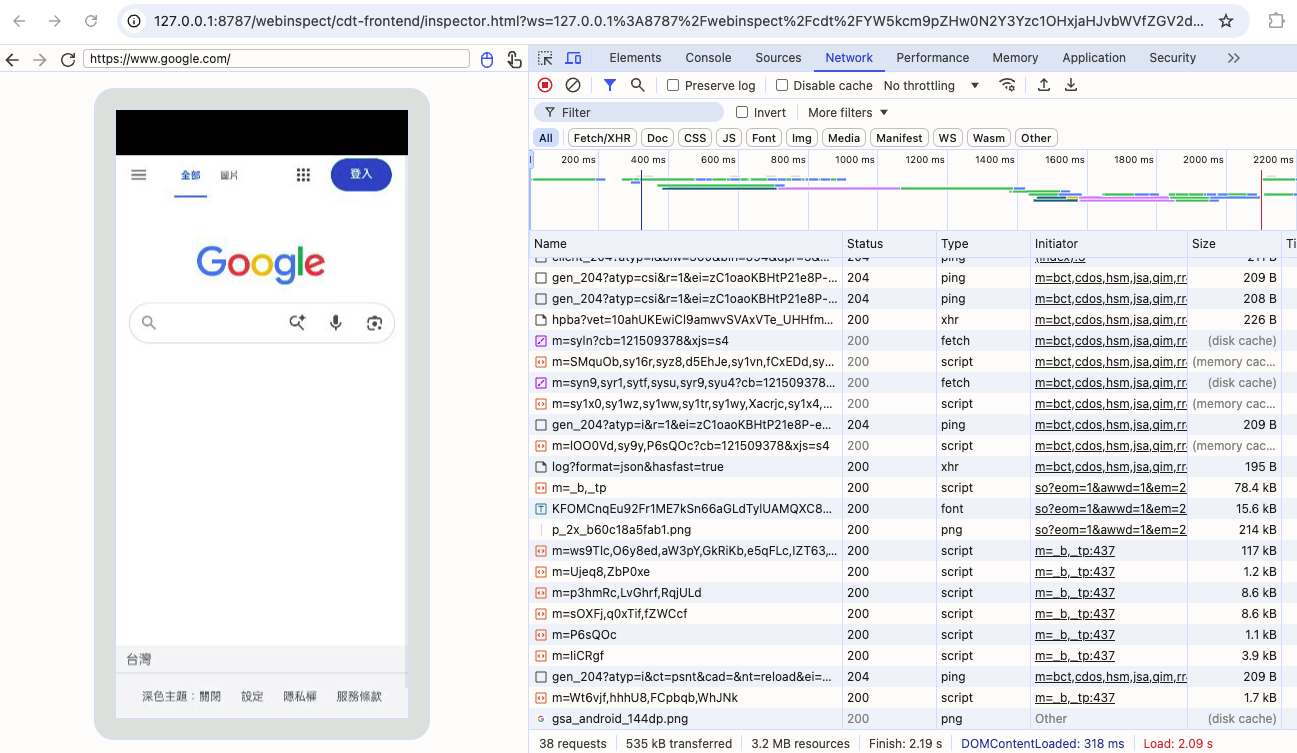Import a HAR file with the upload arrow
The height and width of the screenshot is (753, 1297).
[x=1044, y=85]
